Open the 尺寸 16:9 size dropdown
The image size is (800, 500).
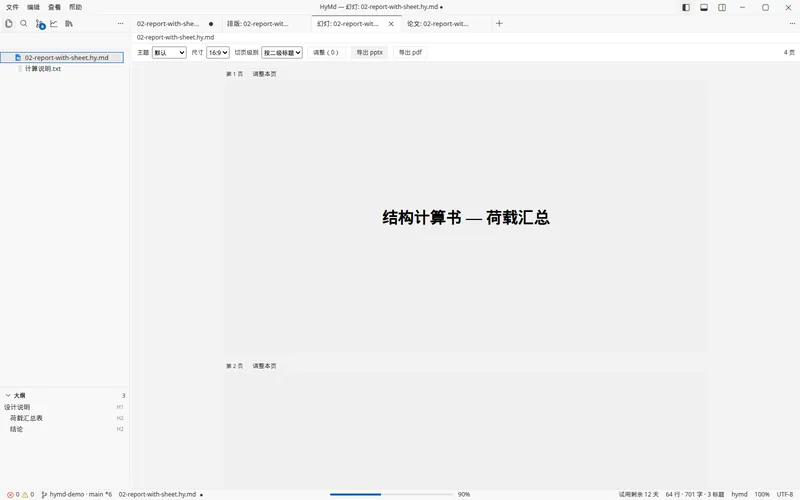point(217,53)
